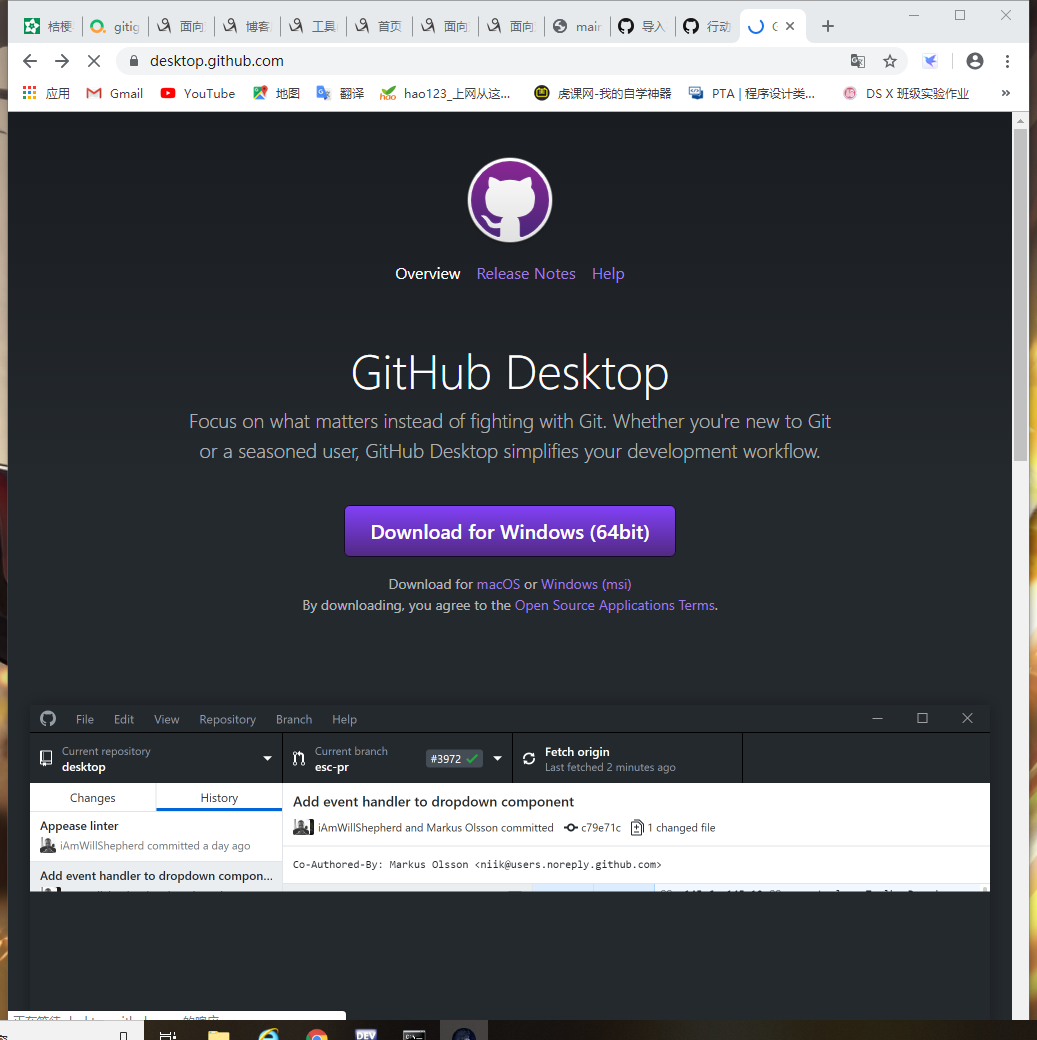This screenshot has height=1040, width=1037.
Task: Open the PTA 程序设计类 bookmark
Action: pos(751,94)
